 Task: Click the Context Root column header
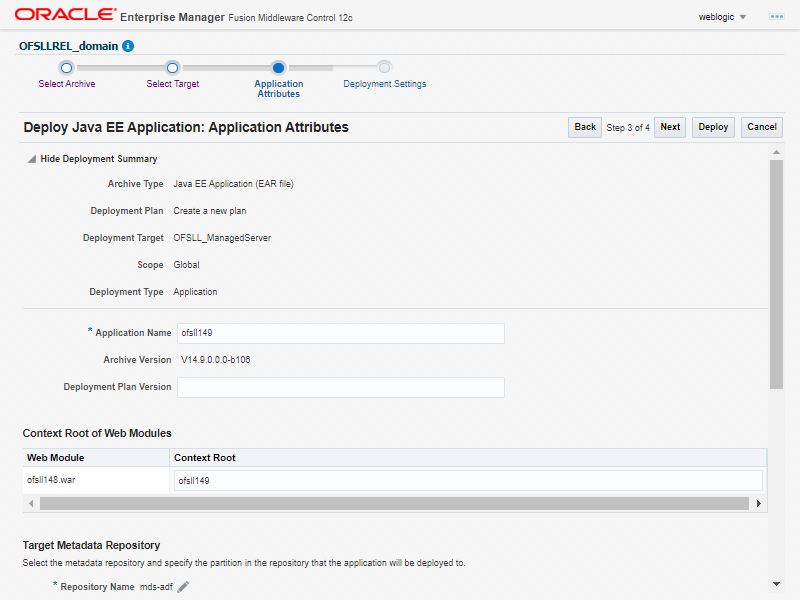point(468,458)
